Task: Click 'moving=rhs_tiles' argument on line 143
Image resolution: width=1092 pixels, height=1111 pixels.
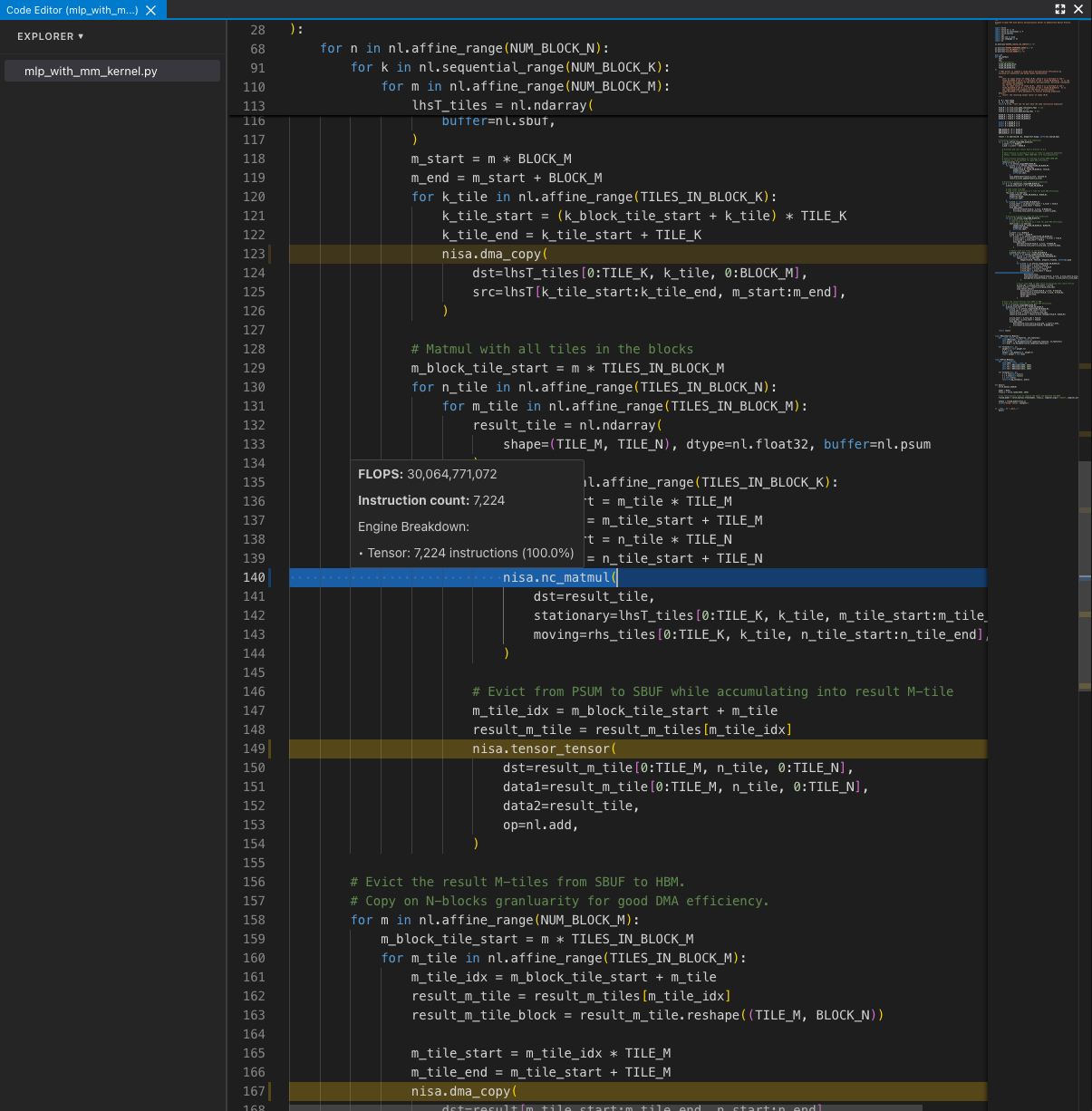Action: (x=594, y=634)
